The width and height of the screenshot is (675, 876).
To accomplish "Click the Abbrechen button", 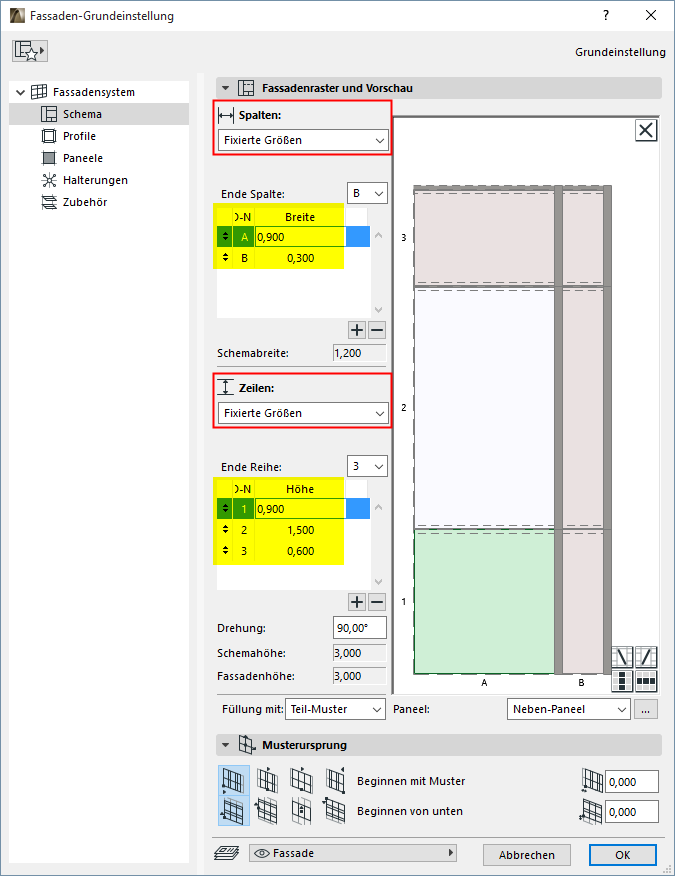I will (x=527, y=855).
